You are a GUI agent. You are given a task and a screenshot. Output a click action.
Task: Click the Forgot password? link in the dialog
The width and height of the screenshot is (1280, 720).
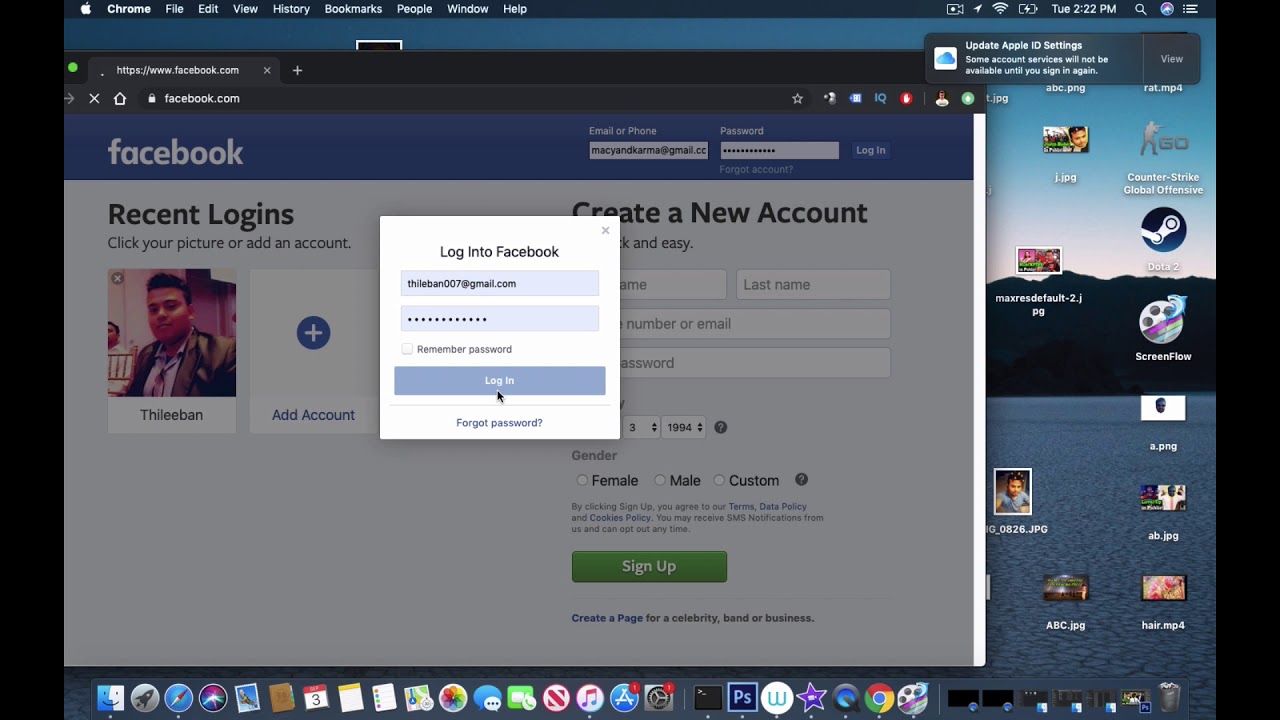pyautogui.click(x=499, y=423)
